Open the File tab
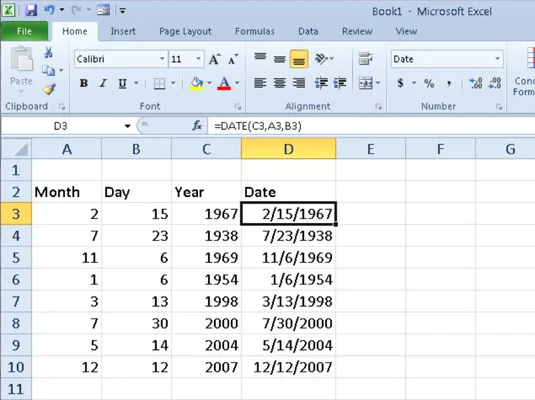Screen dimensions: 535x400 pyautogui.click(x=25, y=31)
